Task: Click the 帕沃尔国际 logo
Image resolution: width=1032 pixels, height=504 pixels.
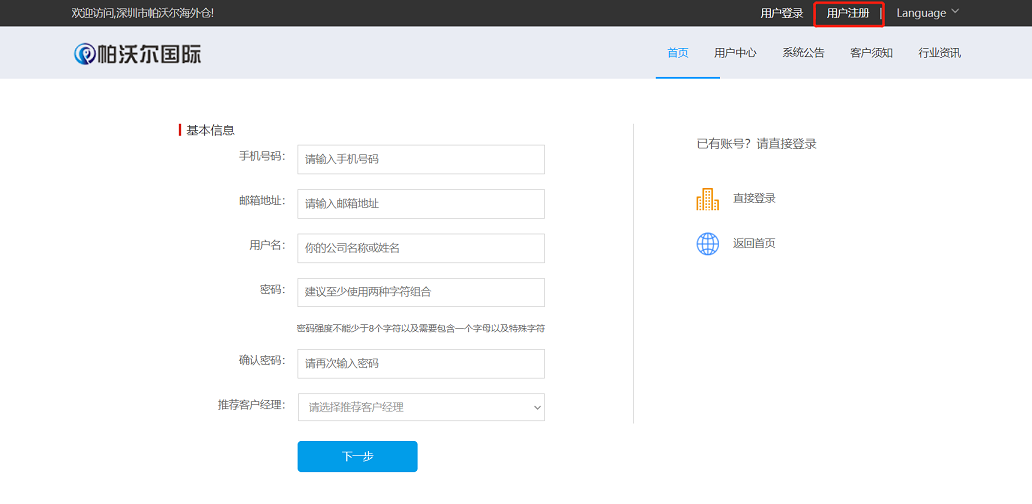Action: click(x=138, y=53)
